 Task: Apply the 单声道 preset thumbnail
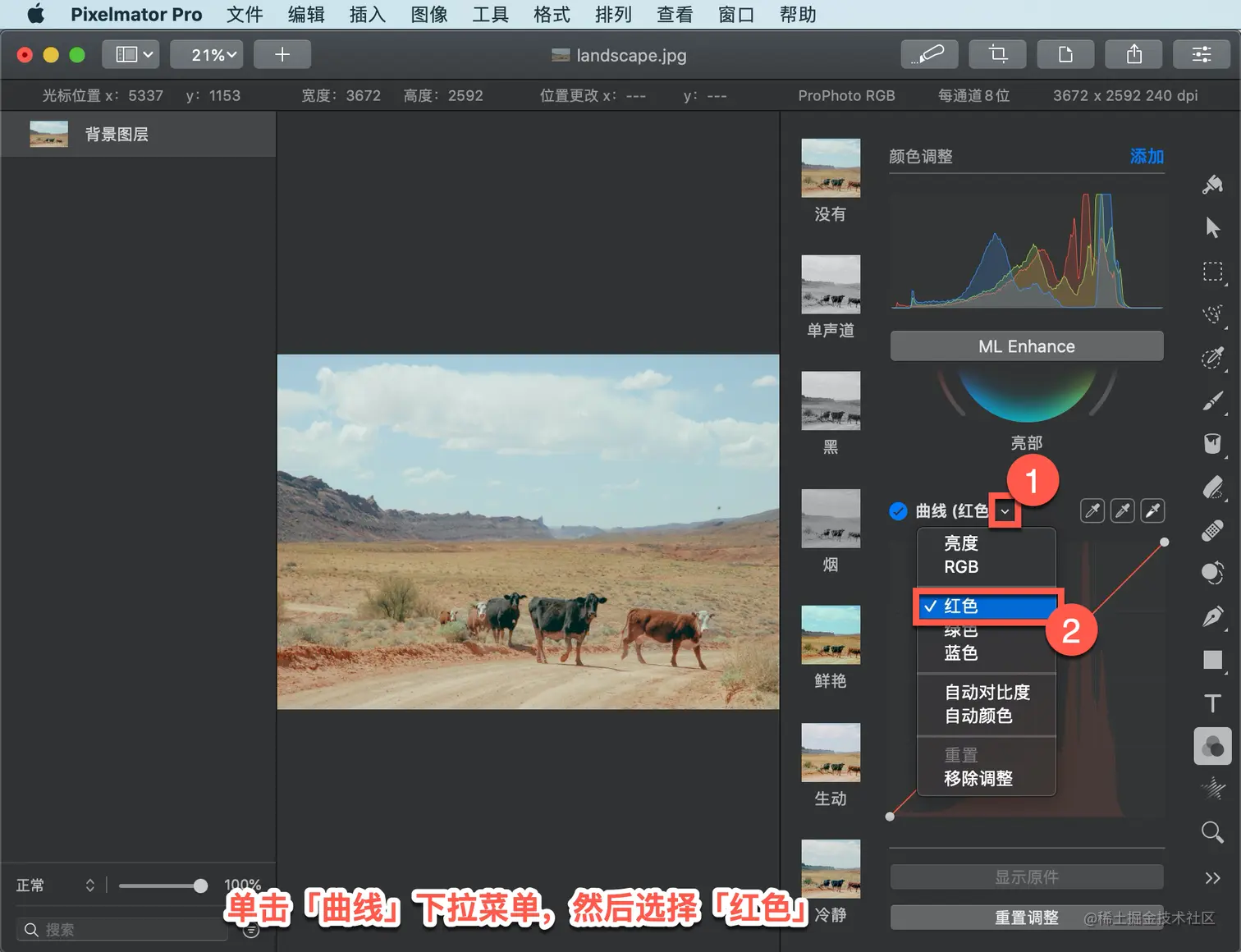pos(831,285)
